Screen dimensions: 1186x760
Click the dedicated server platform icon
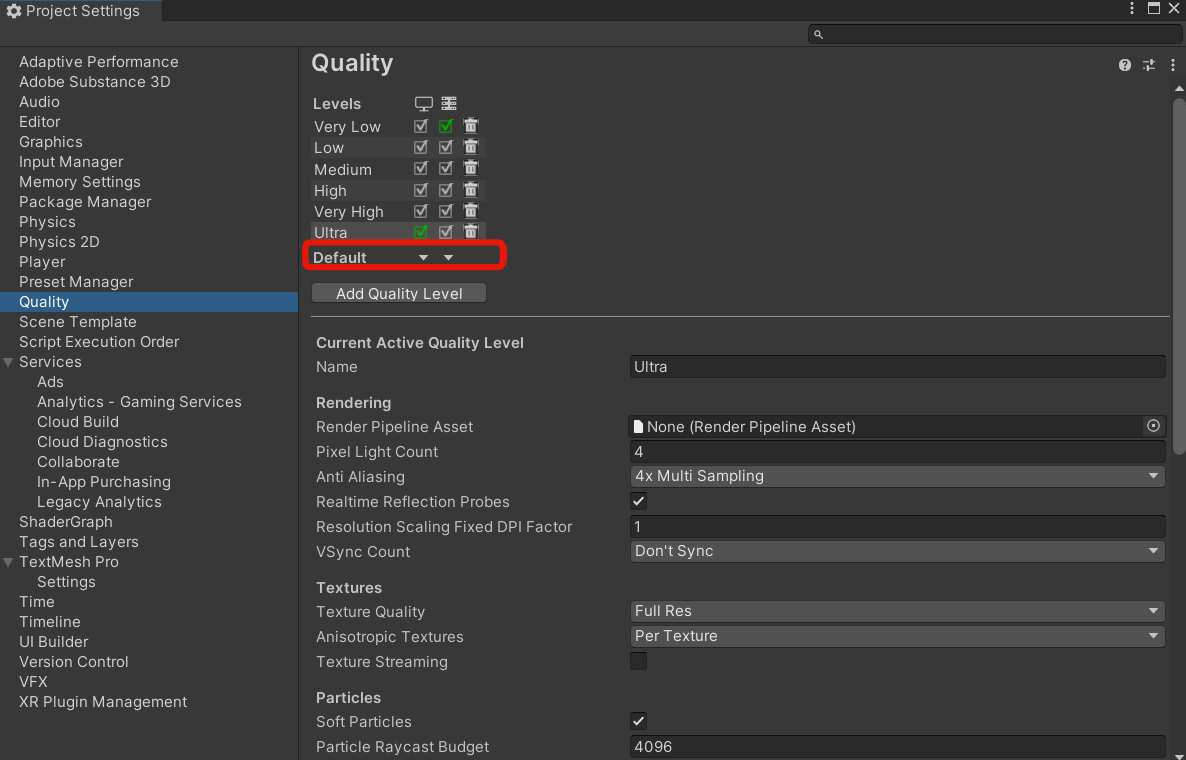(448, 103)
